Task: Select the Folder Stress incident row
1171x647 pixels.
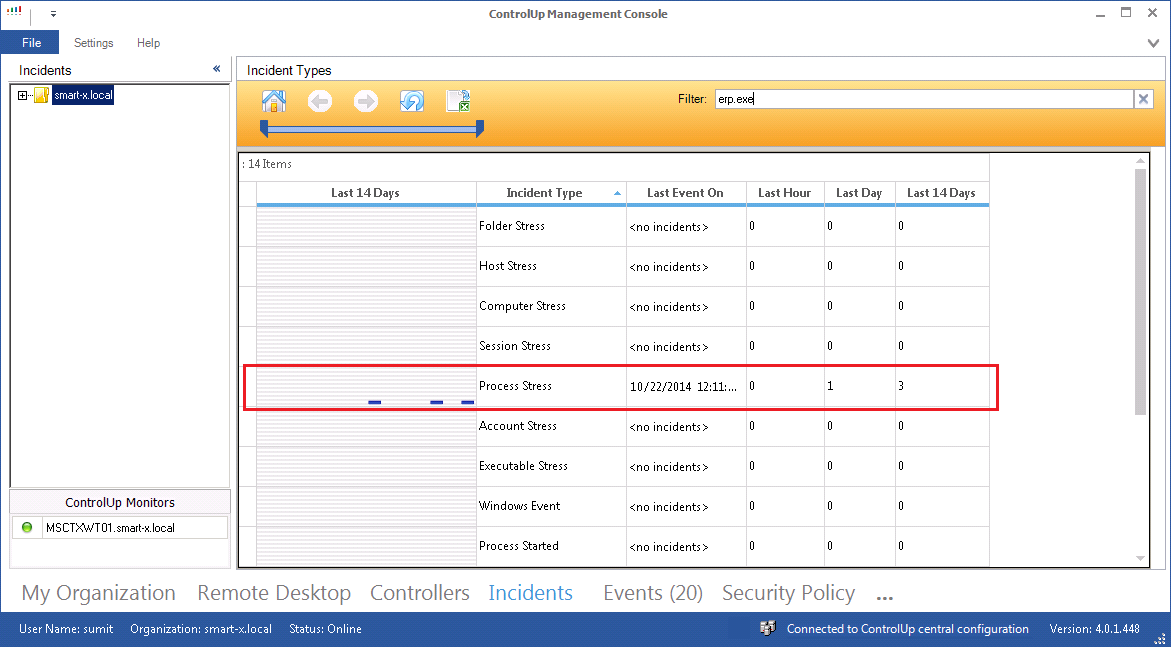Action: tap(615, 226)
